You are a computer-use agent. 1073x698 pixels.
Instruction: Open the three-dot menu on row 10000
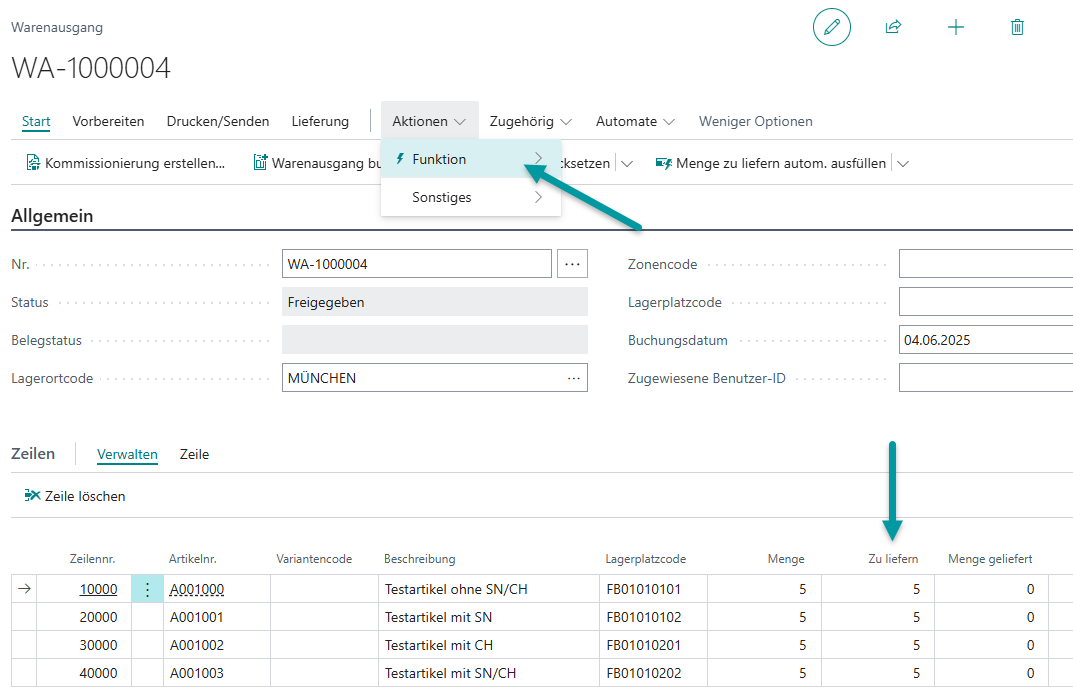(147, 589)
